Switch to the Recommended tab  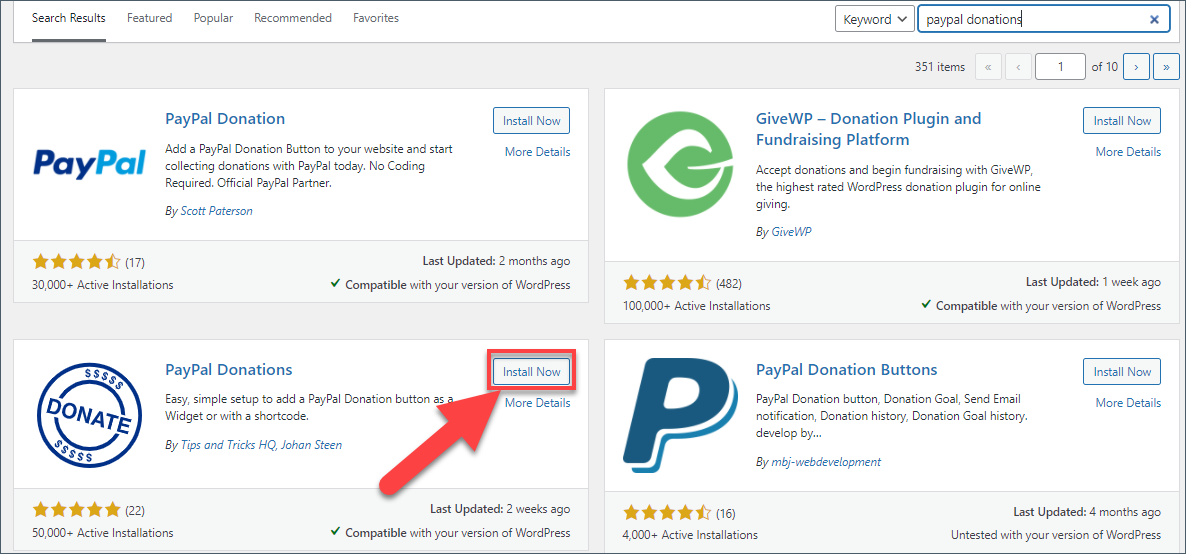(293, 17)
